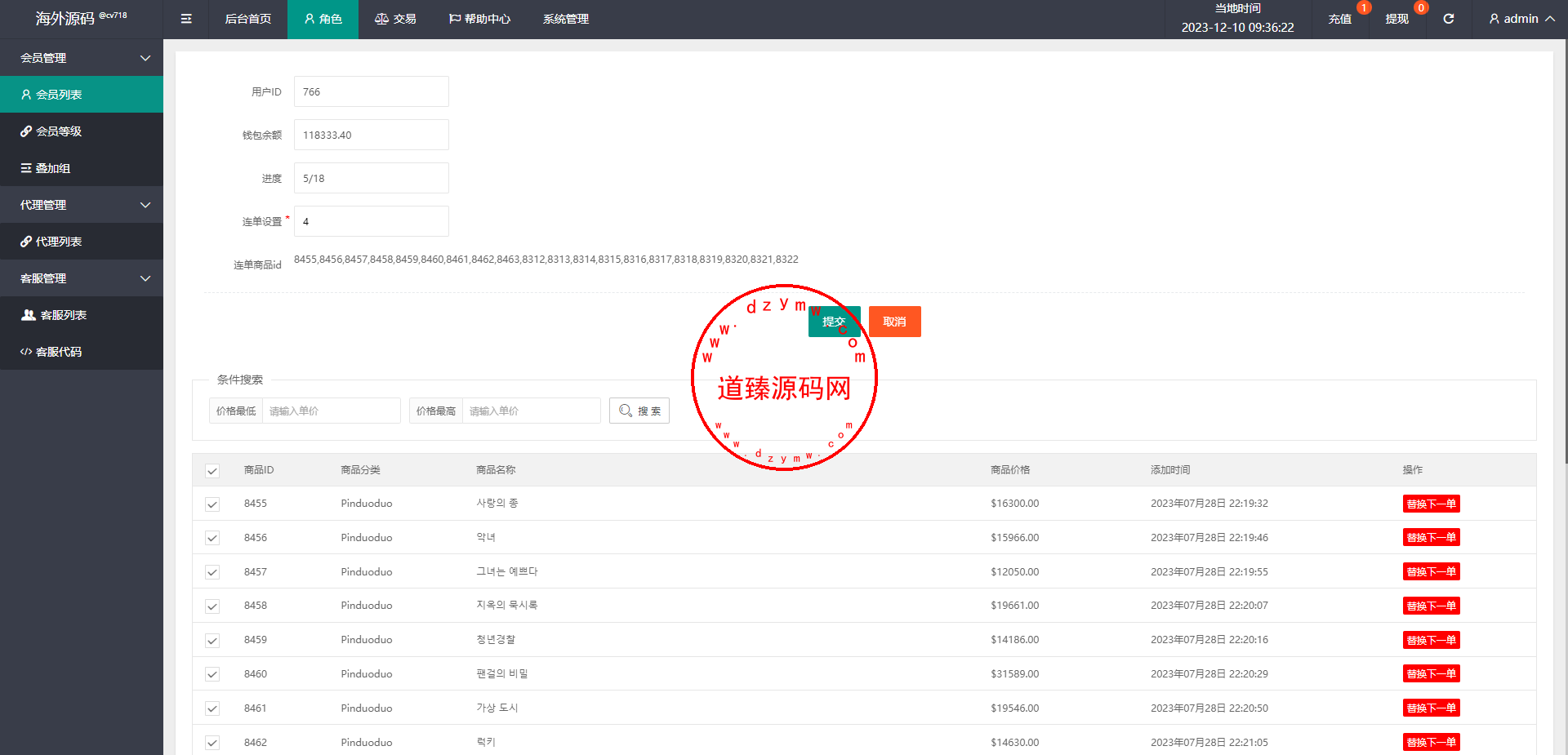Click the 客服代码 code icon
This screenshot has width=1568, height=755.
pos(26,352)
